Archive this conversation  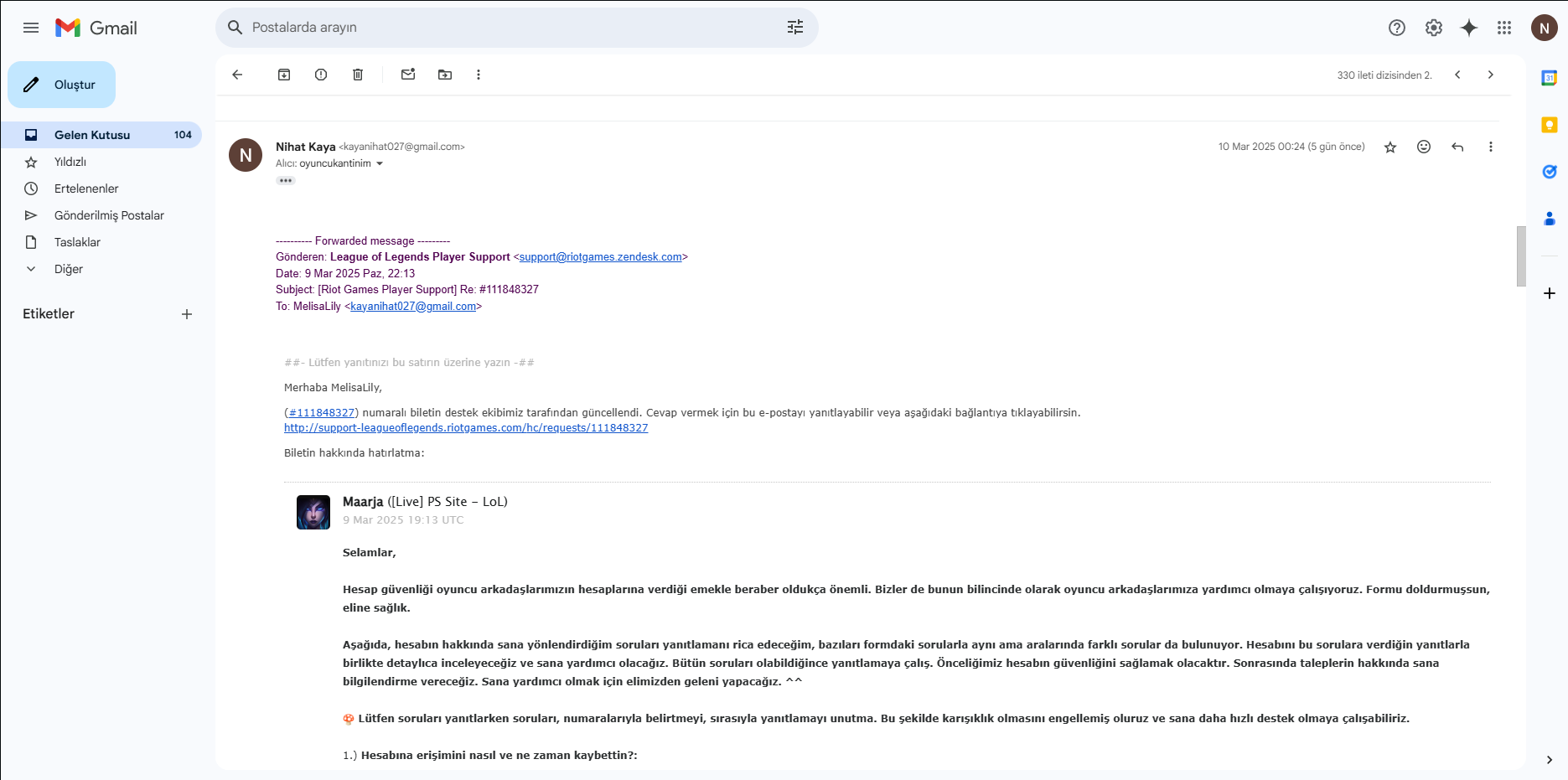pyautogui.click(x=284, y=75)
